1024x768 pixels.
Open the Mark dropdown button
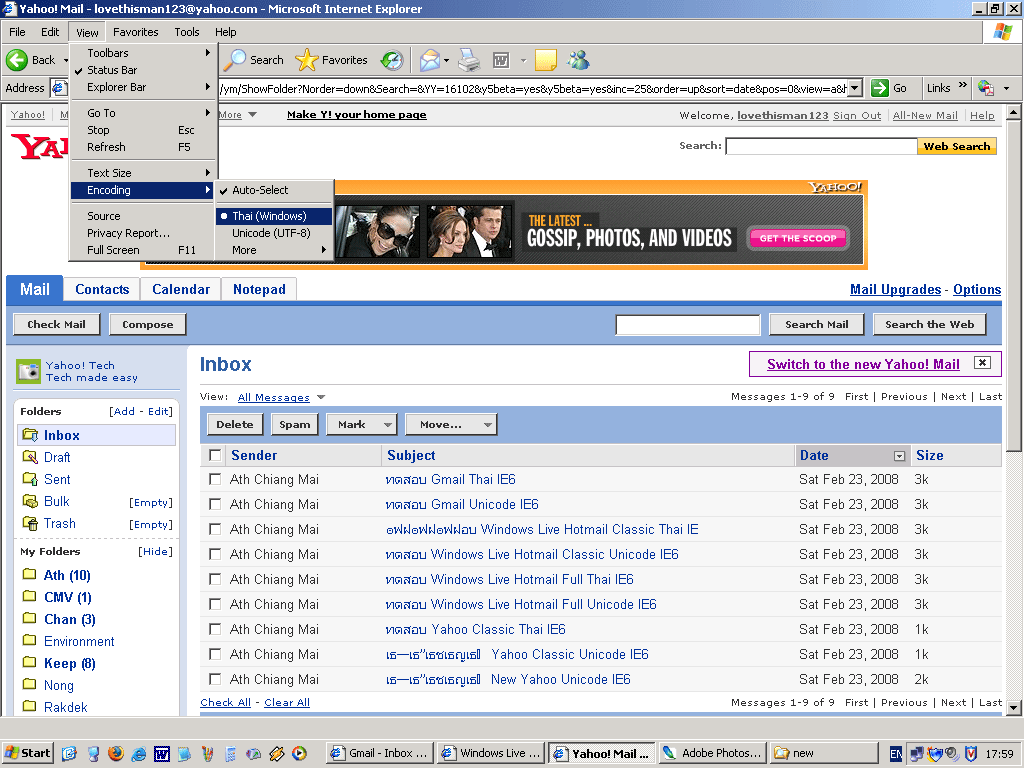(361, 424)
